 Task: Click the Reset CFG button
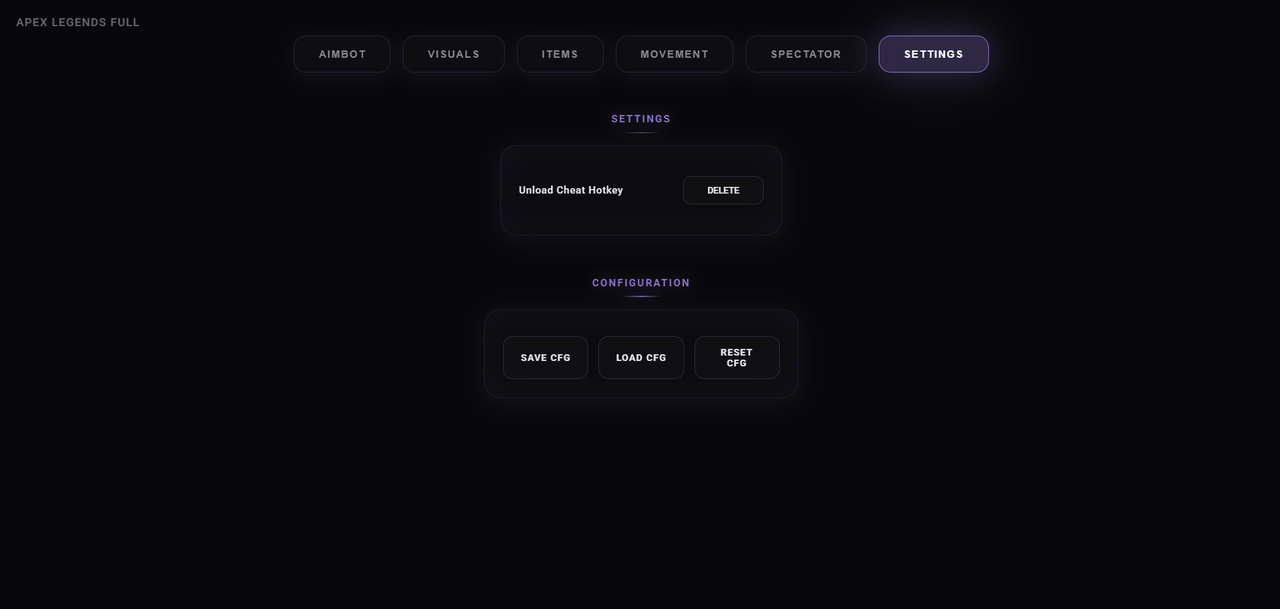click(736, 358)
